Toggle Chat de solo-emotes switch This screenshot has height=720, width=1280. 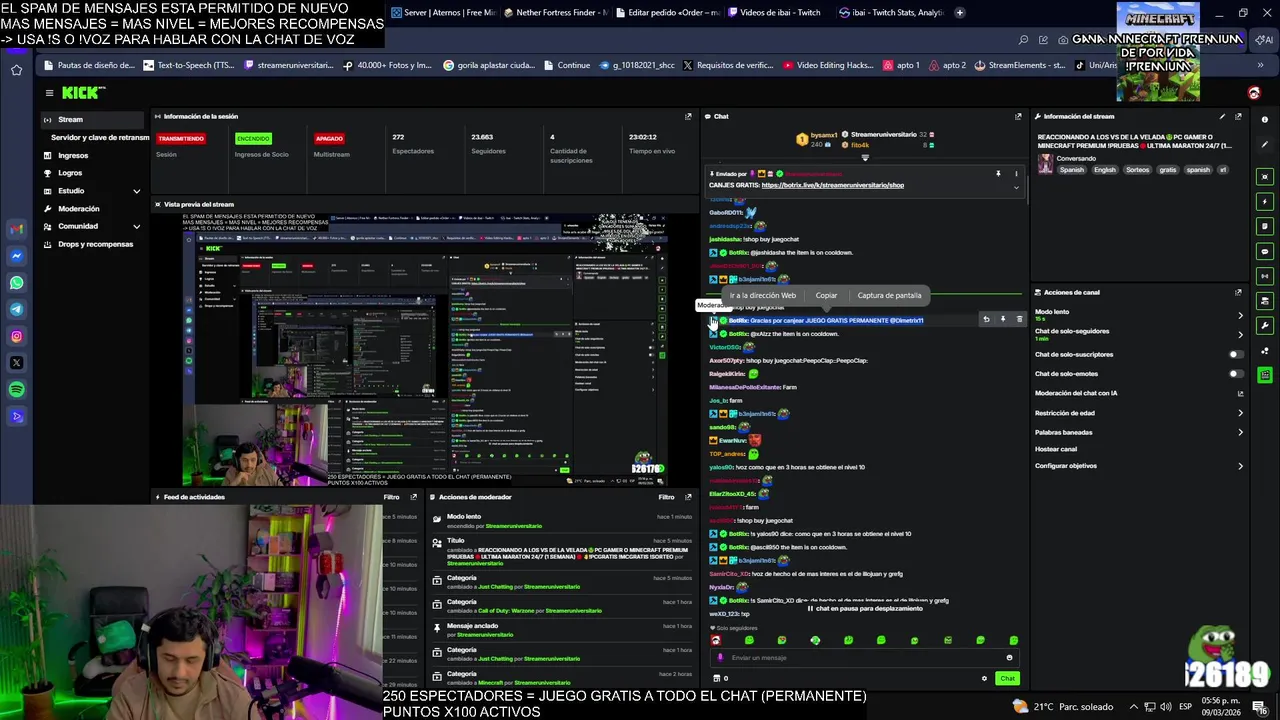[x=1237, y=374]
